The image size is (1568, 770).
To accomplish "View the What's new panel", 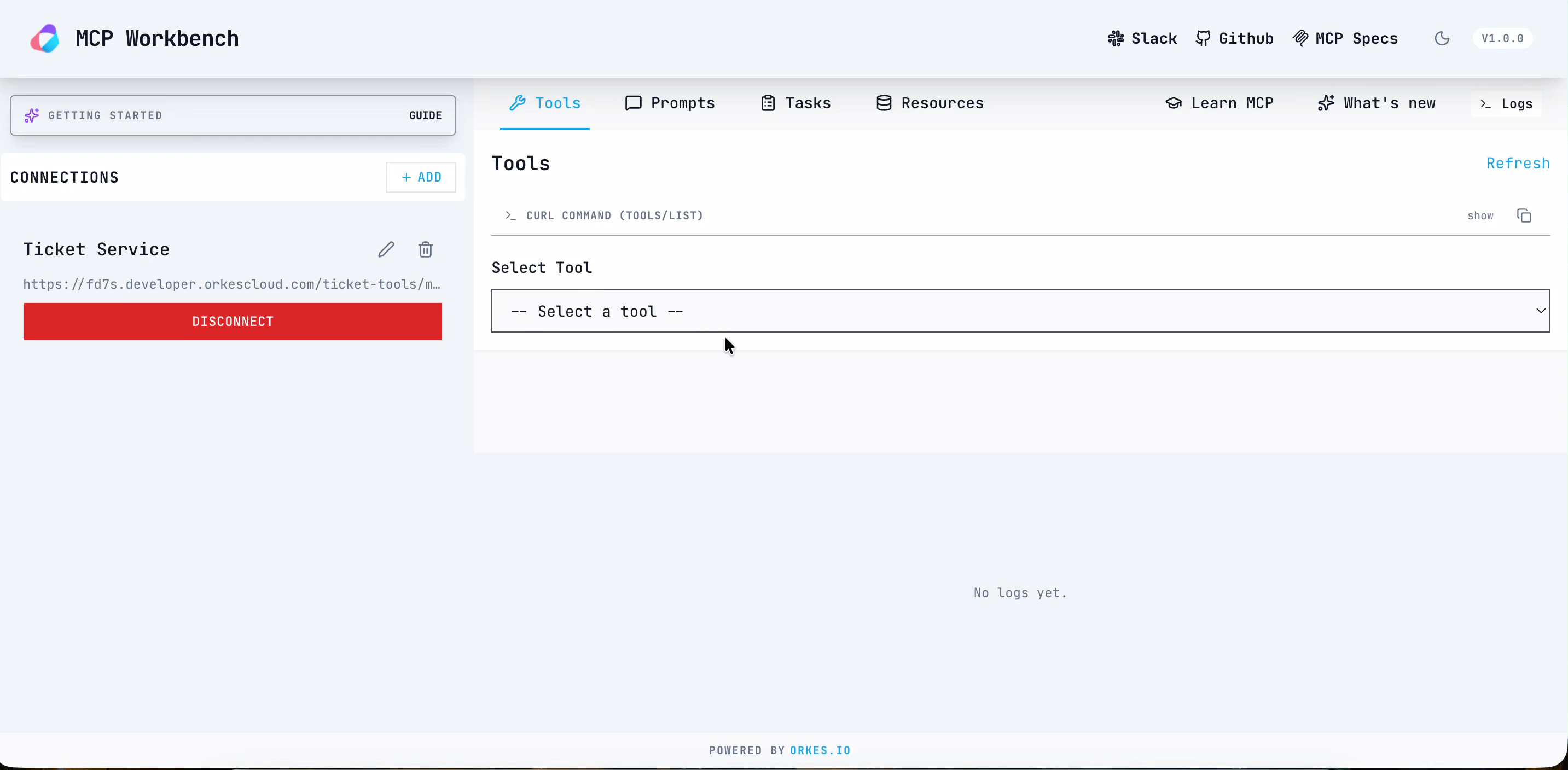I will tap(1377, 103).
